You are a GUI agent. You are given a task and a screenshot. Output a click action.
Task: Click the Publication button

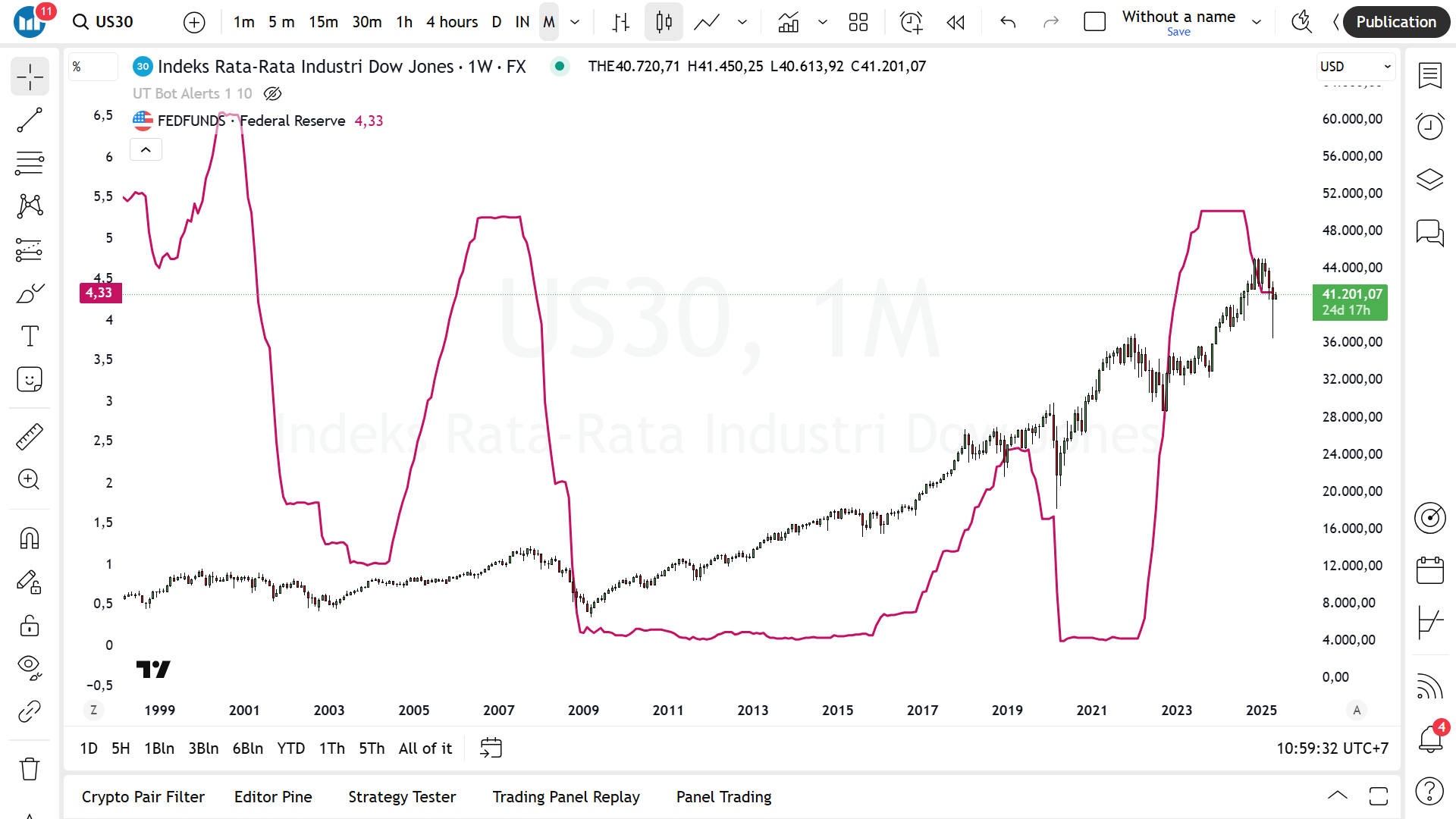coord(1396,22)
